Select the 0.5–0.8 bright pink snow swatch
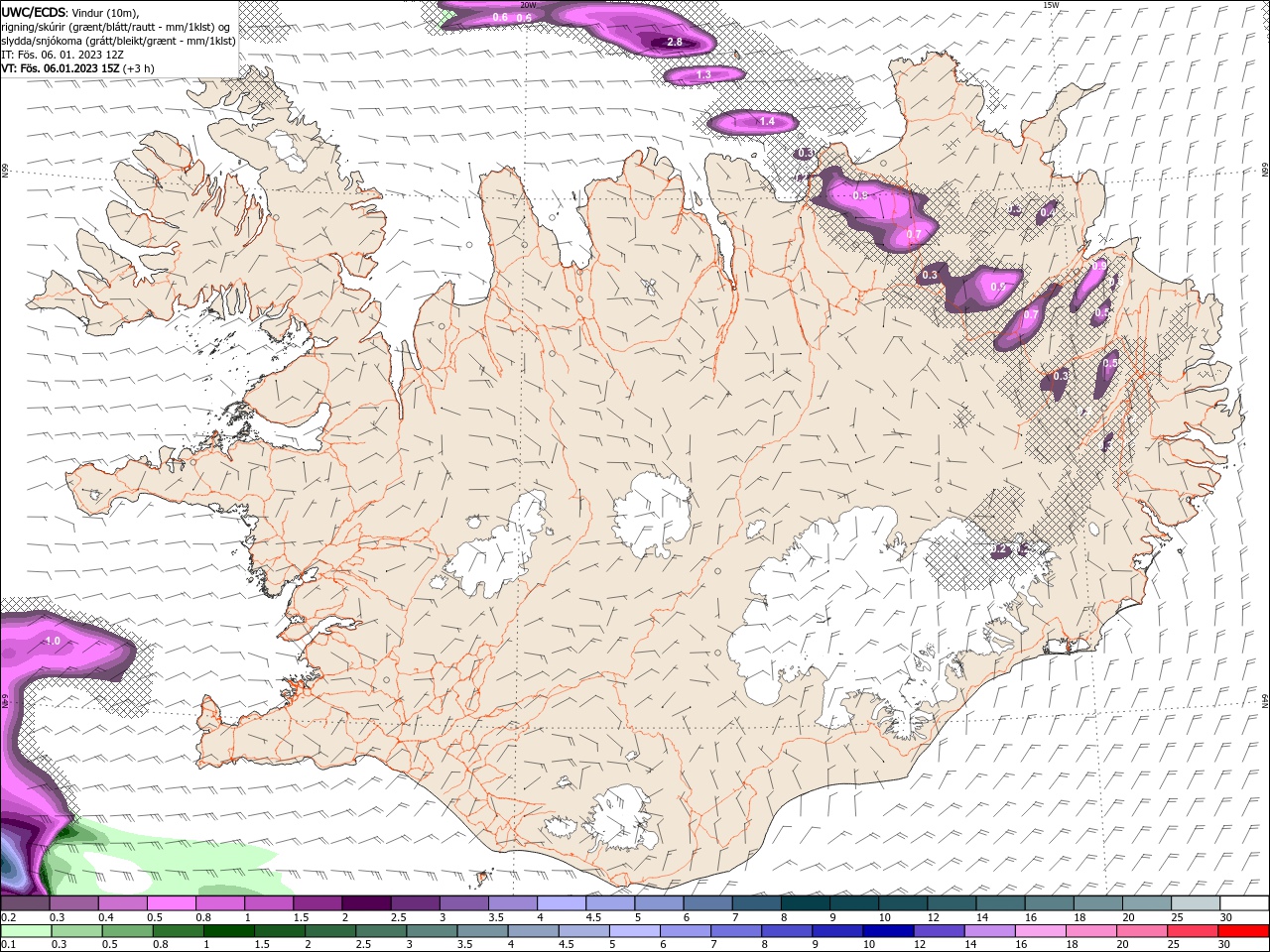Image resolution: width=1270 pixels, height=952 pixels. 171,903
